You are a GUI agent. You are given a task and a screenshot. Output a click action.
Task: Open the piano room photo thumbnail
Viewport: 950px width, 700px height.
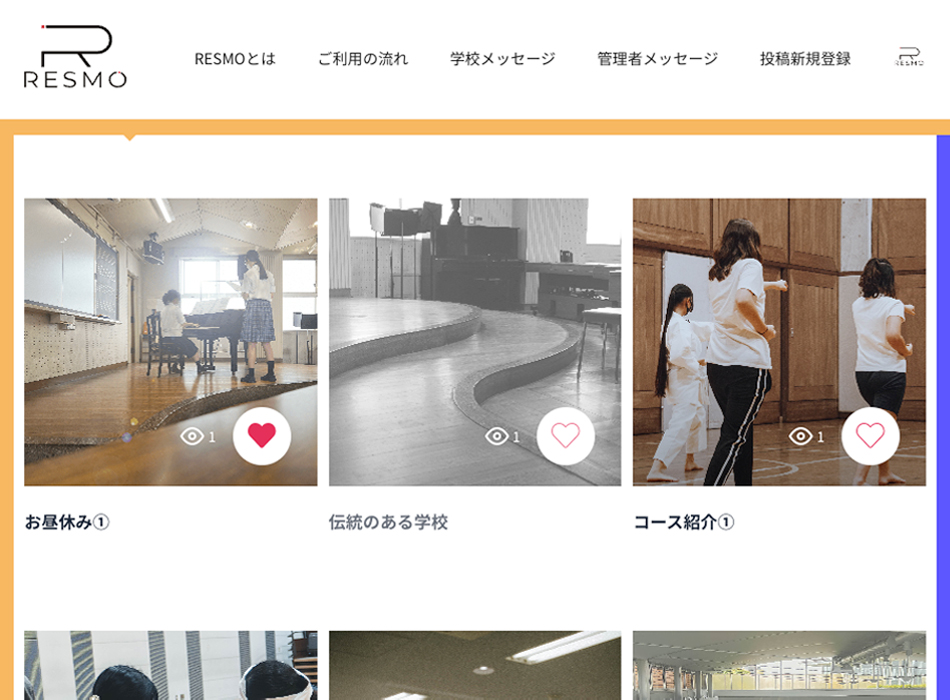point(171,342)
